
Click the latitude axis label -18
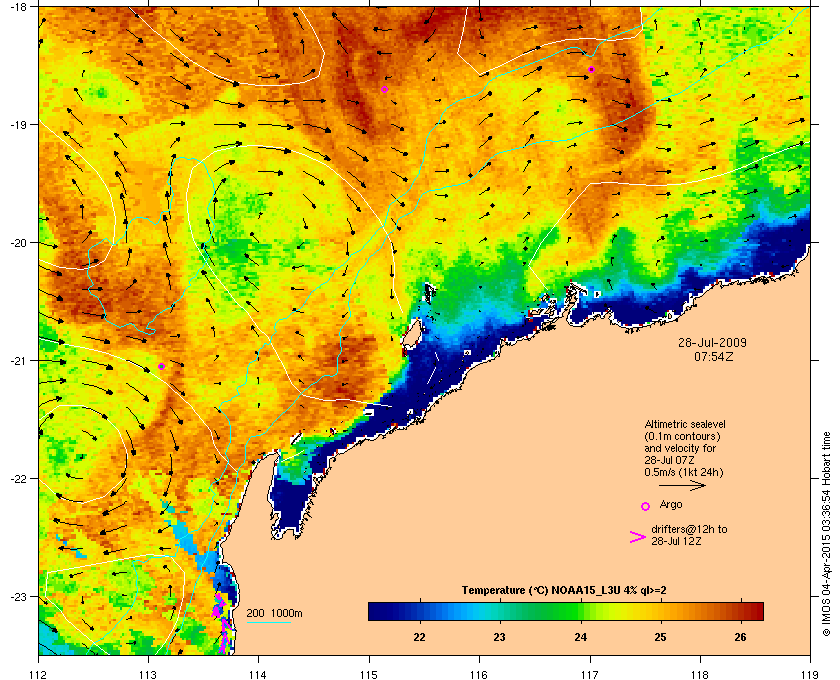pos(17,6)
